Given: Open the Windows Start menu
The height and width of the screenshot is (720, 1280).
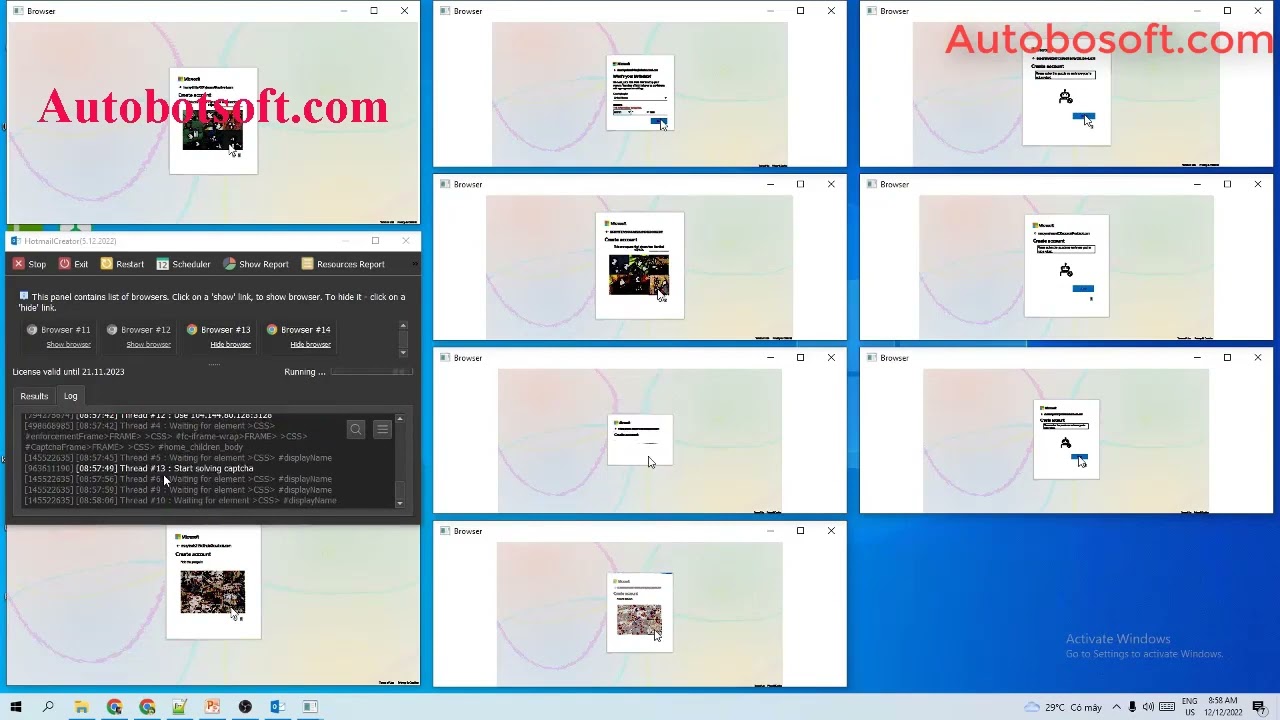Looking at the screenshot, I should 16,707.
